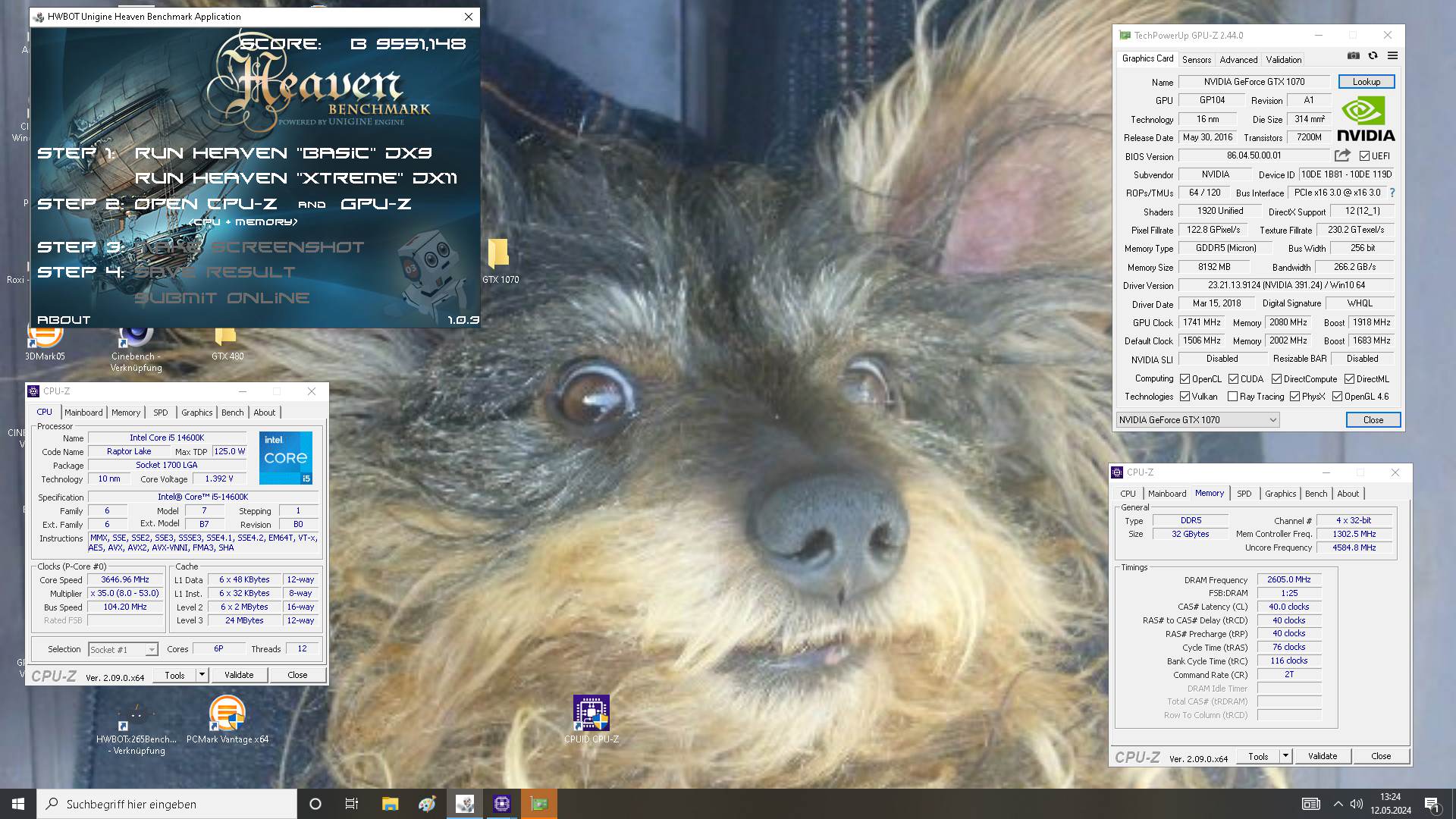Toggle the OpenGL 4.6 checkbox
The width and height of the screenshot is (1456, 819).
[x=1337, y=397]
